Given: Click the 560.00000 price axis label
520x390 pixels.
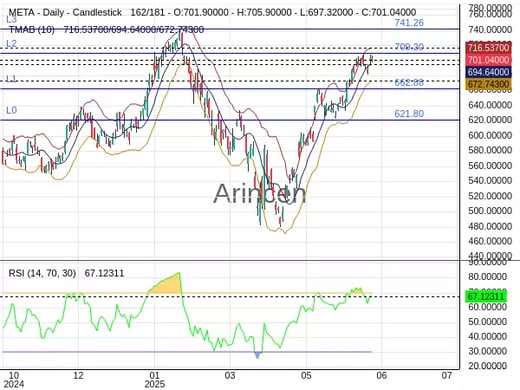Looking at the screenshot, I should click(490, 165).
